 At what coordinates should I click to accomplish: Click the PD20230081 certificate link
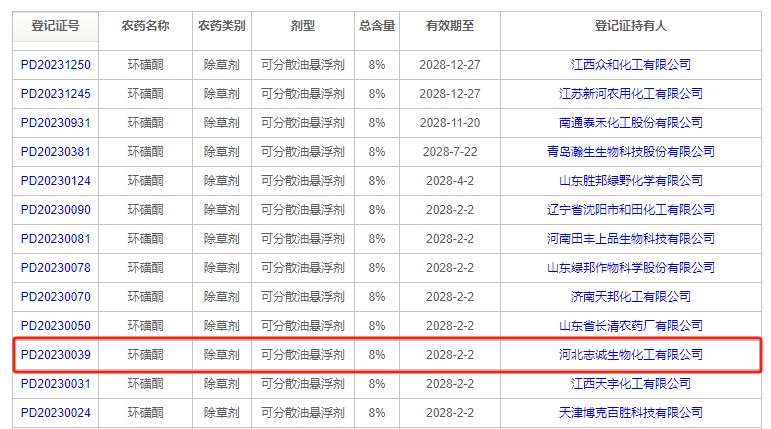coord(55,239)
